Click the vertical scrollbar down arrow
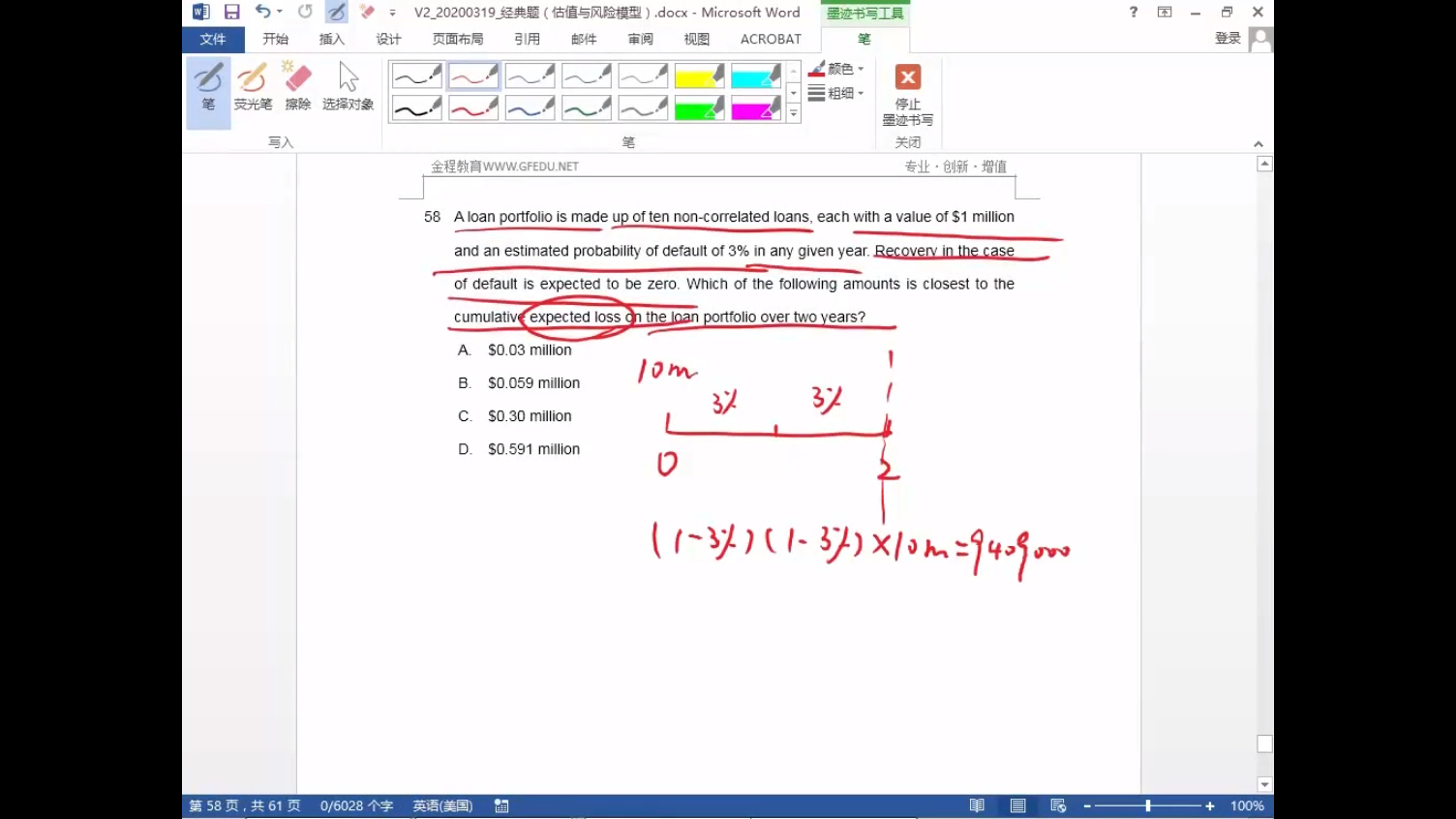1456x819 pixels. (1264, 784)
